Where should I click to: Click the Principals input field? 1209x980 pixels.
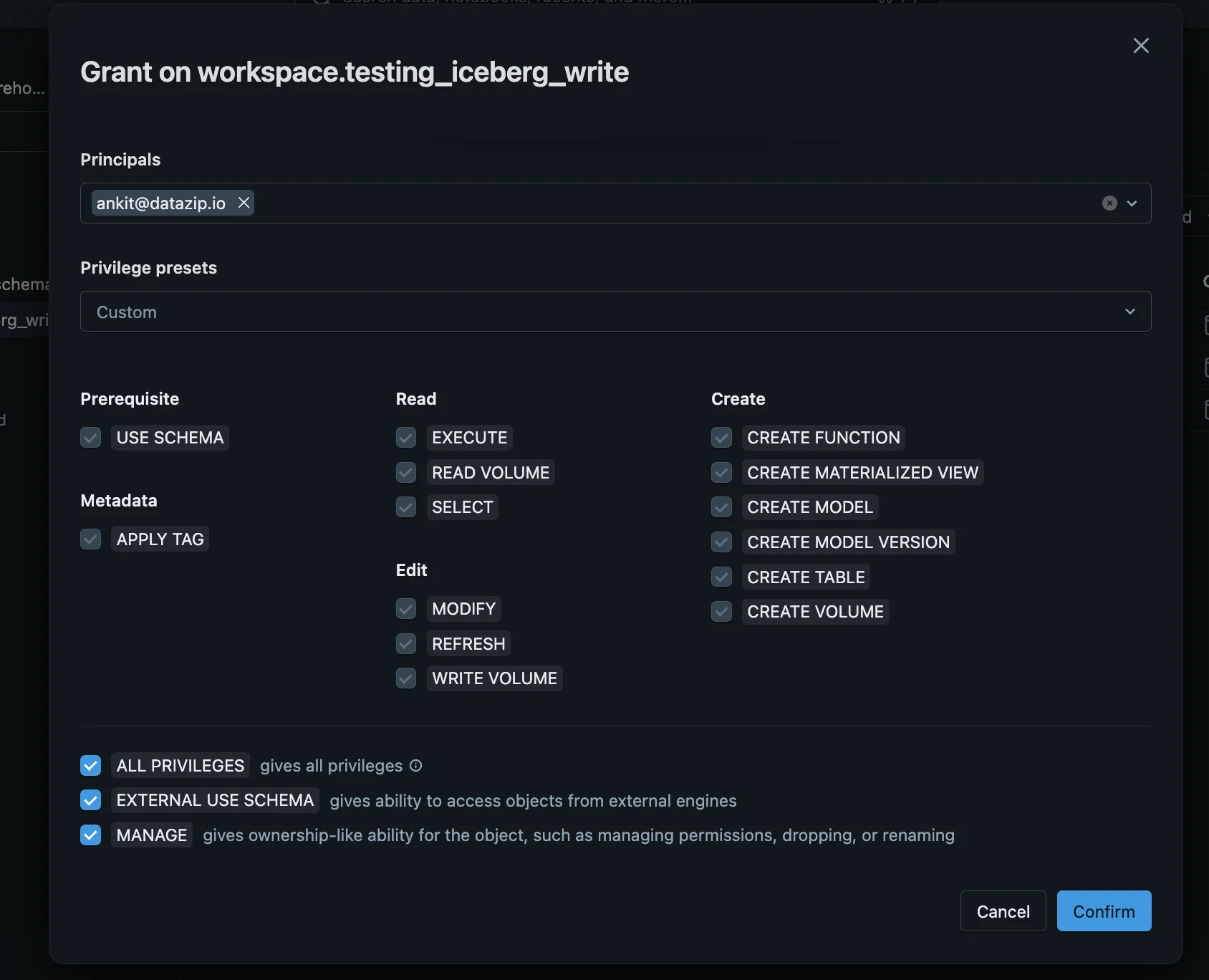(645, 203)
